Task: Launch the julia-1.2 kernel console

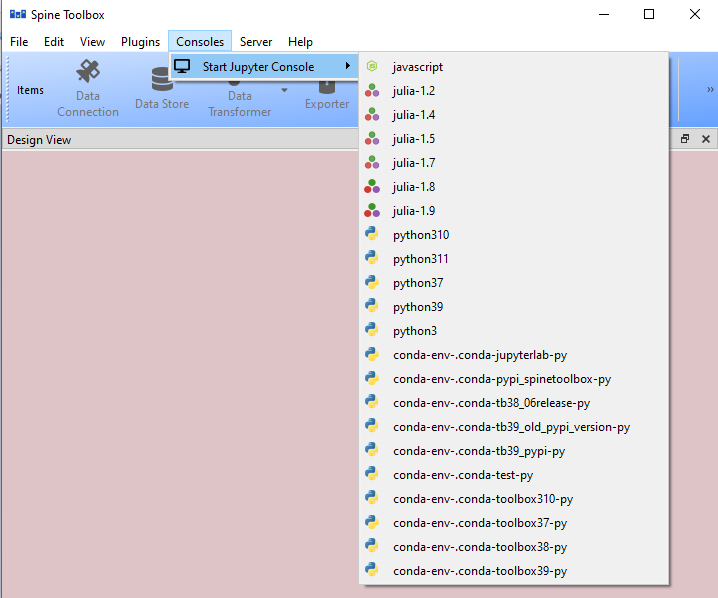Action: point(513,91)
